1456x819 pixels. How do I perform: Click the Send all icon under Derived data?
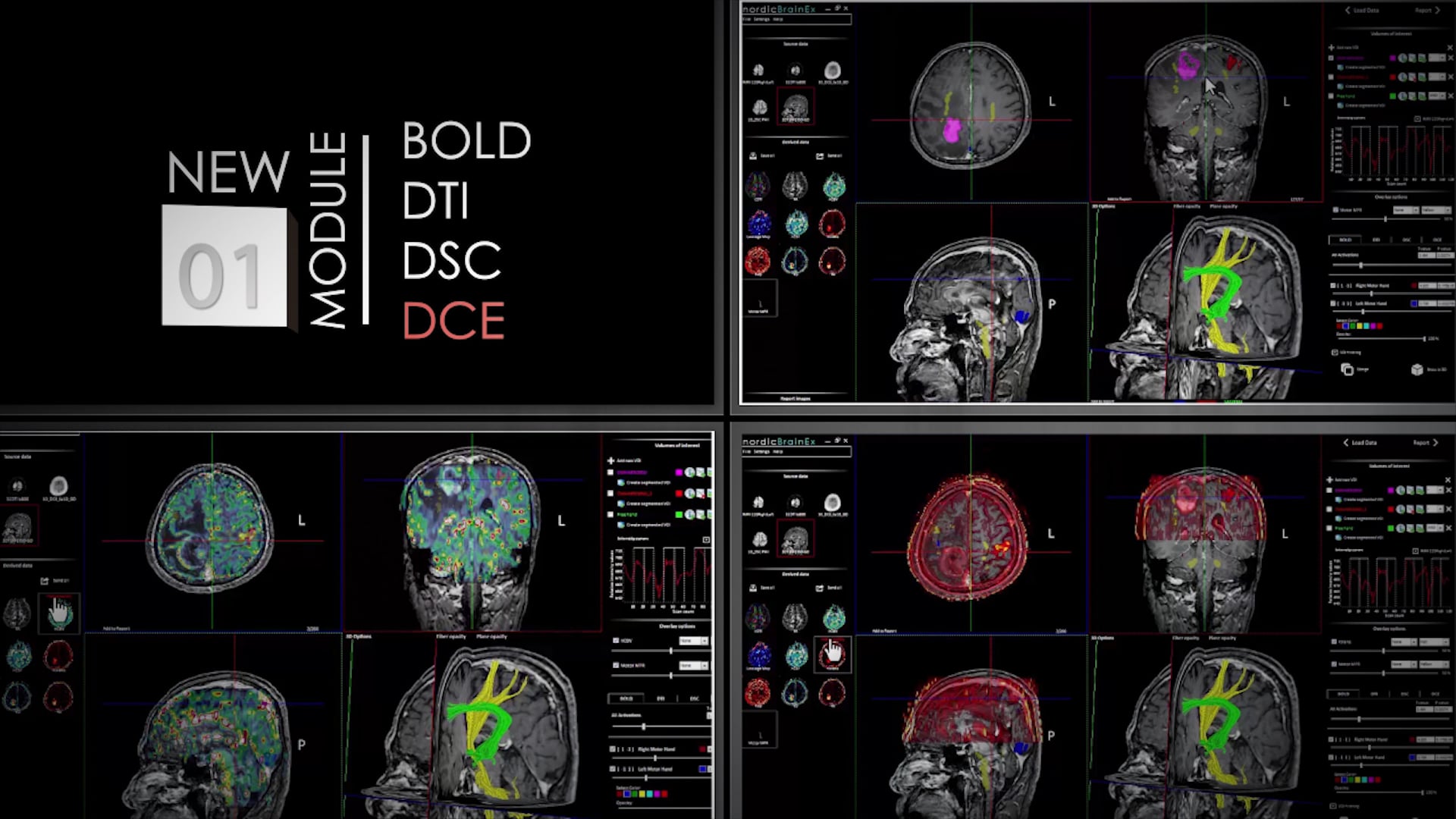[819, 155]
